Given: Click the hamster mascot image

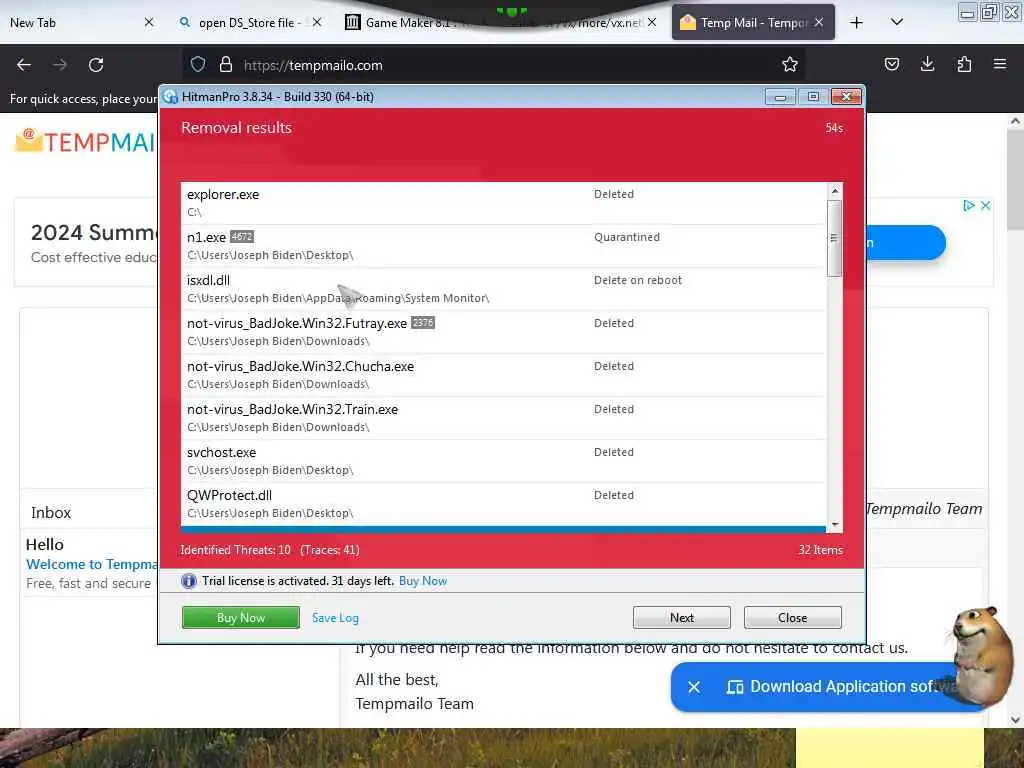Looking at the screenshot, I should click(x=980, y=656).
